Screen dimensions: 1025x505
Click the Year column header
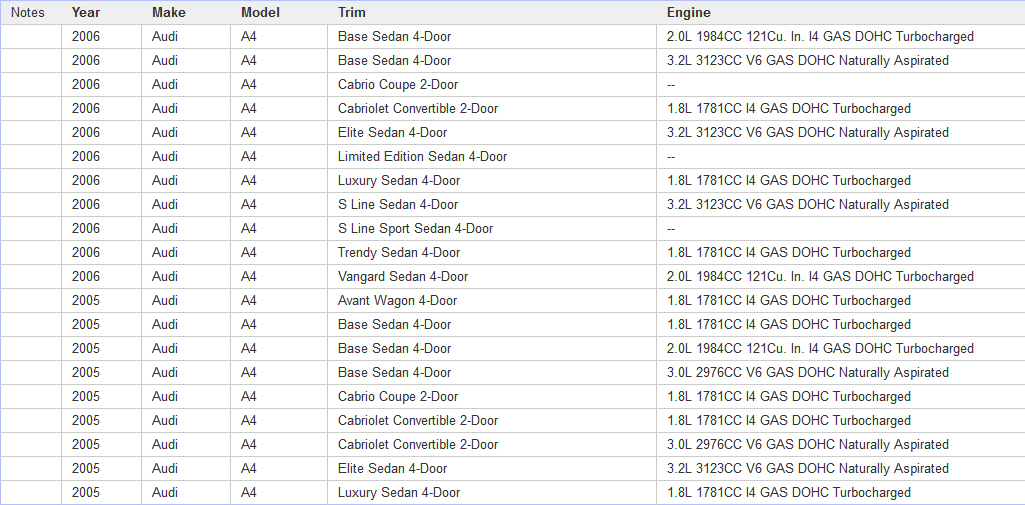(86, 13)
